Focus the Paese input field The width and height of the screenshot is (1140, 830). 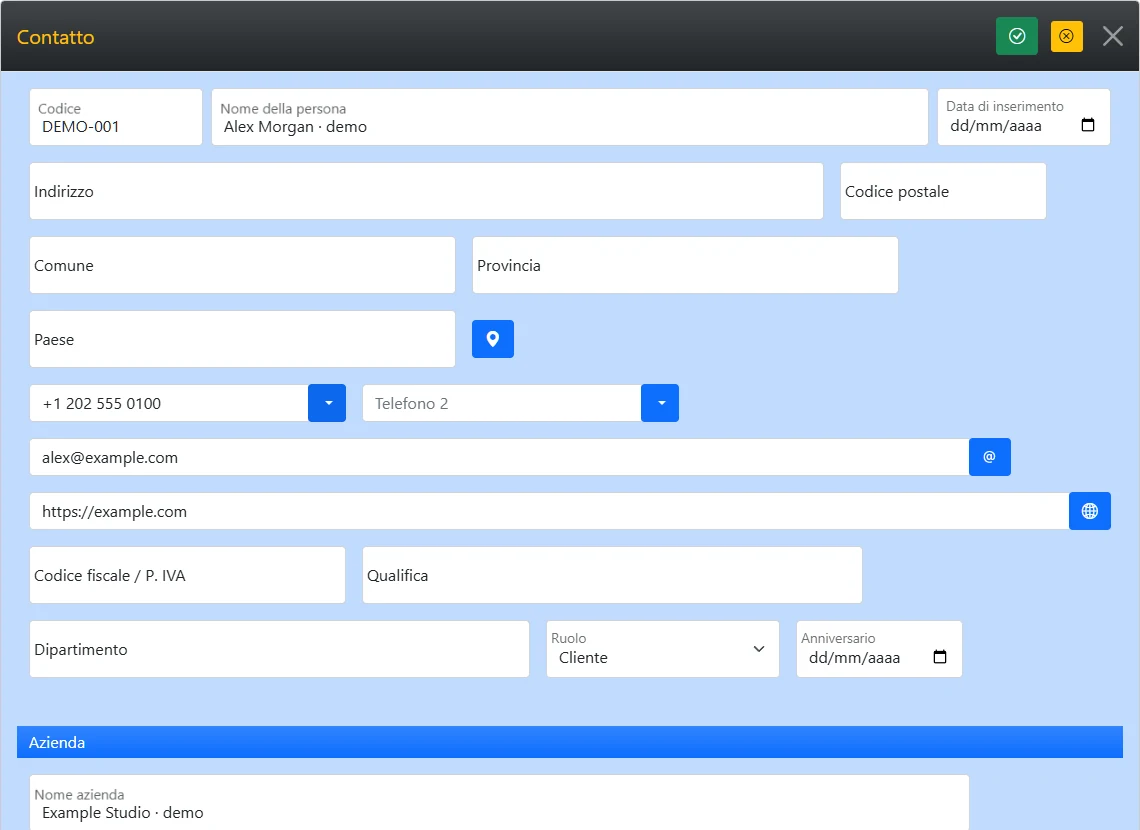coord(242,339)
